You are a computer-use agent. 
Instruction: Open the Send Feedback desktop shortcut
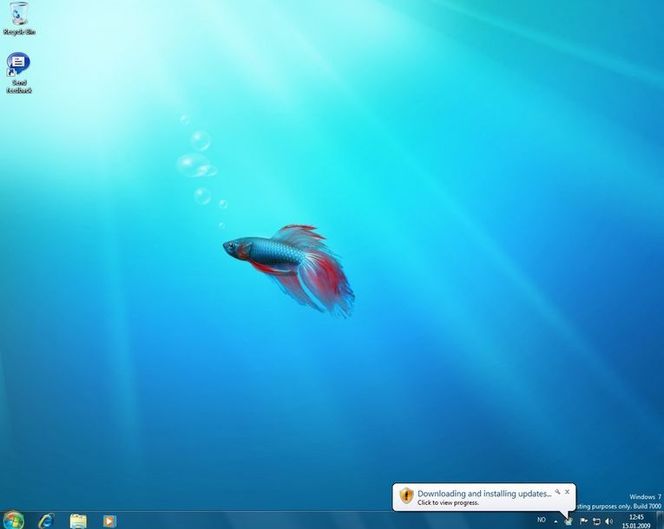19,72
